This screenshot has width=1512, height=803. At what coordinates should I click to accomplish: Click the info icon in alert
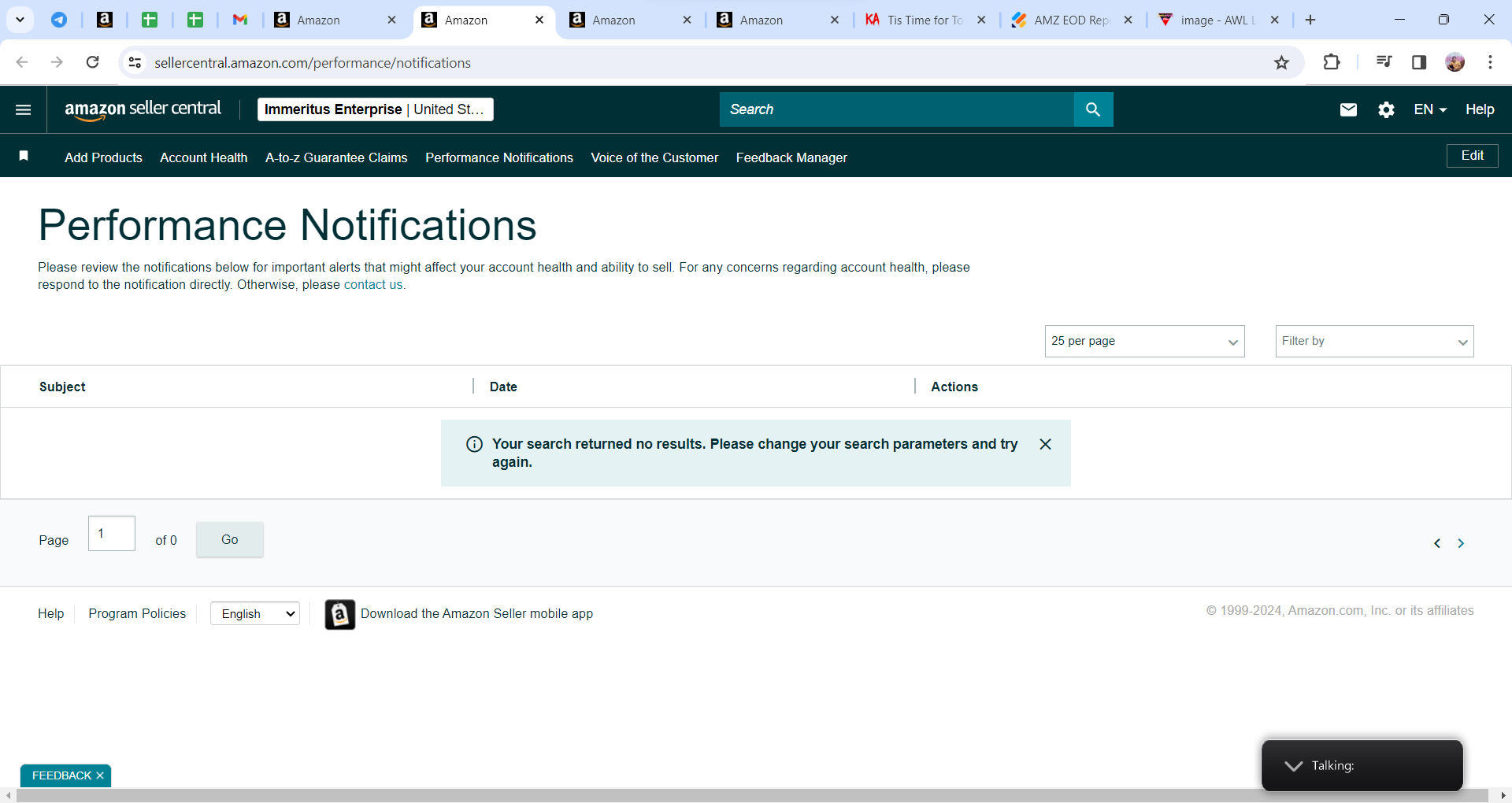(x=474, y=444)
